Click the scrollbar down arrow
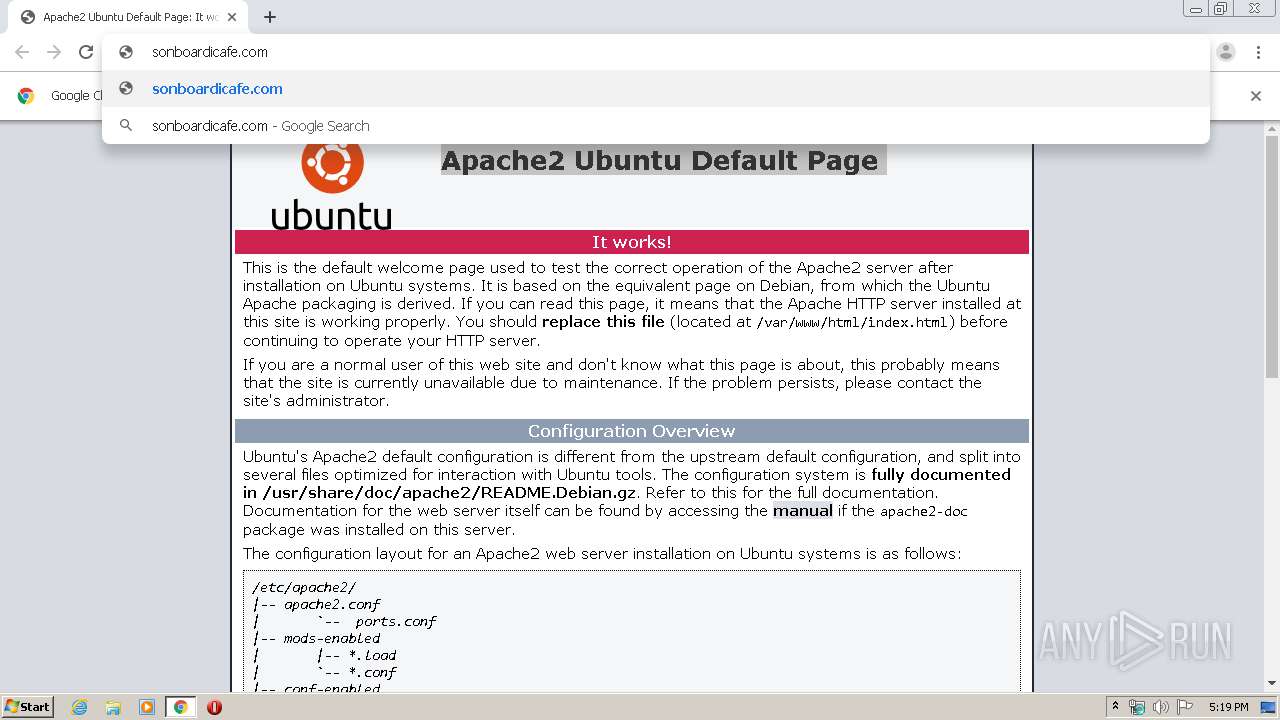The height and width of the screenshot is (720, 1280). pos(1272,683)
